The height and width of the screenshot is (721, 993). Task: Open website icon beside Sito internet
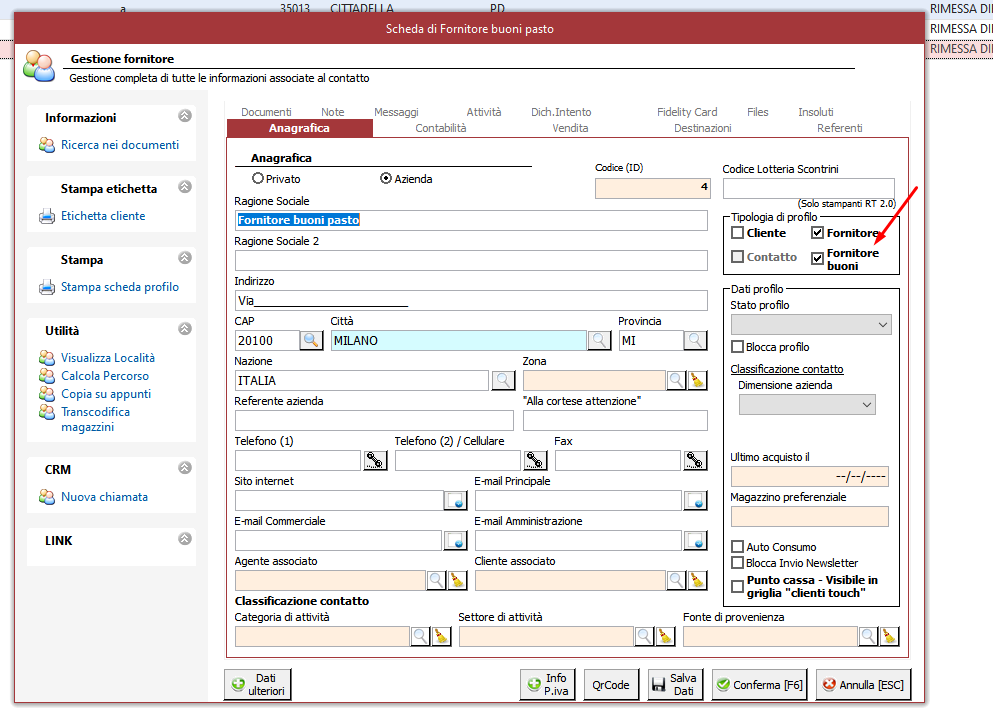pyautogui.click(x=455, y=500)
